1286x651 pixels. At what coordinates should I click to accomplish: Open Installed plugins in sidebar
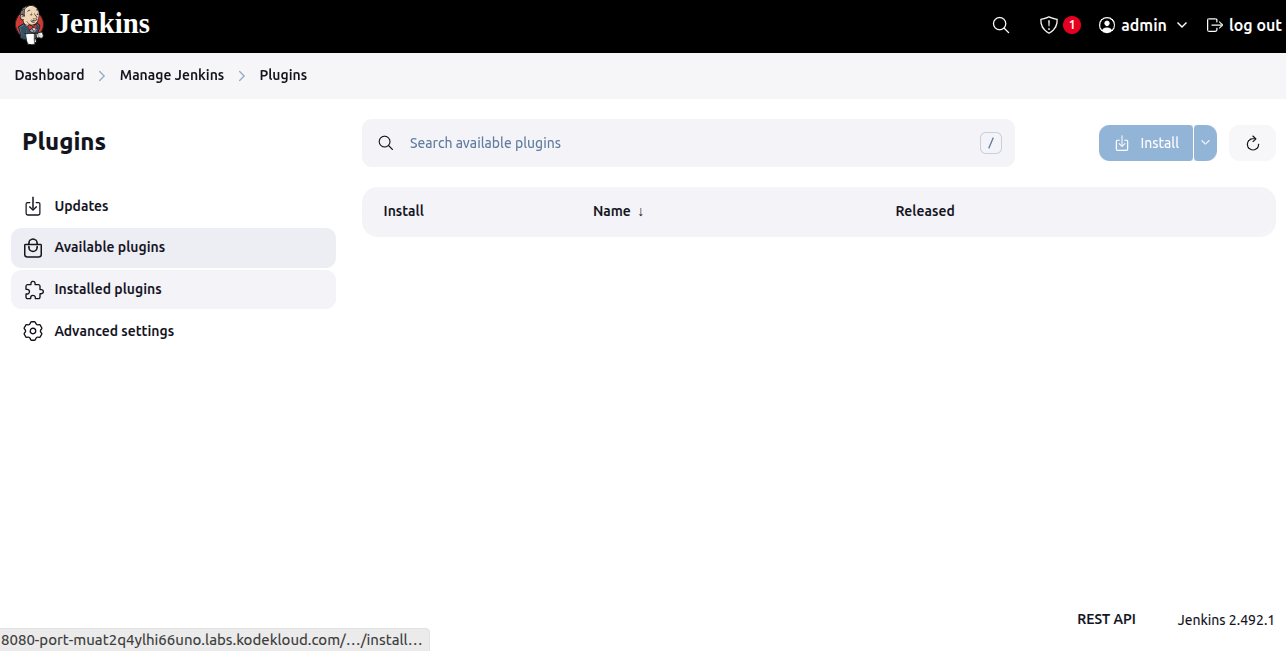[173, 289]
